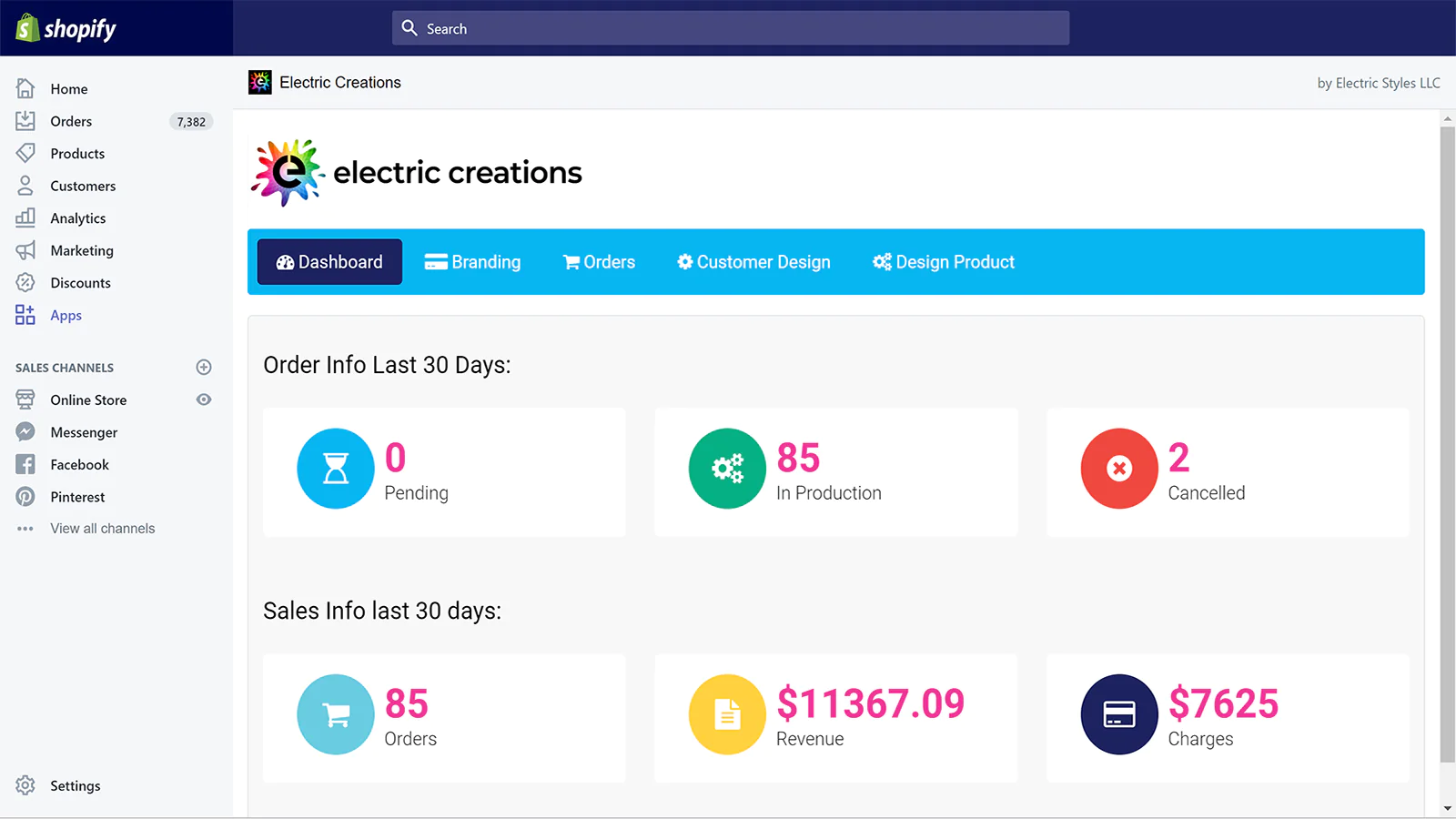Add a sales channel with plus button
The image size is (1456, 819).
coord(204,367)
